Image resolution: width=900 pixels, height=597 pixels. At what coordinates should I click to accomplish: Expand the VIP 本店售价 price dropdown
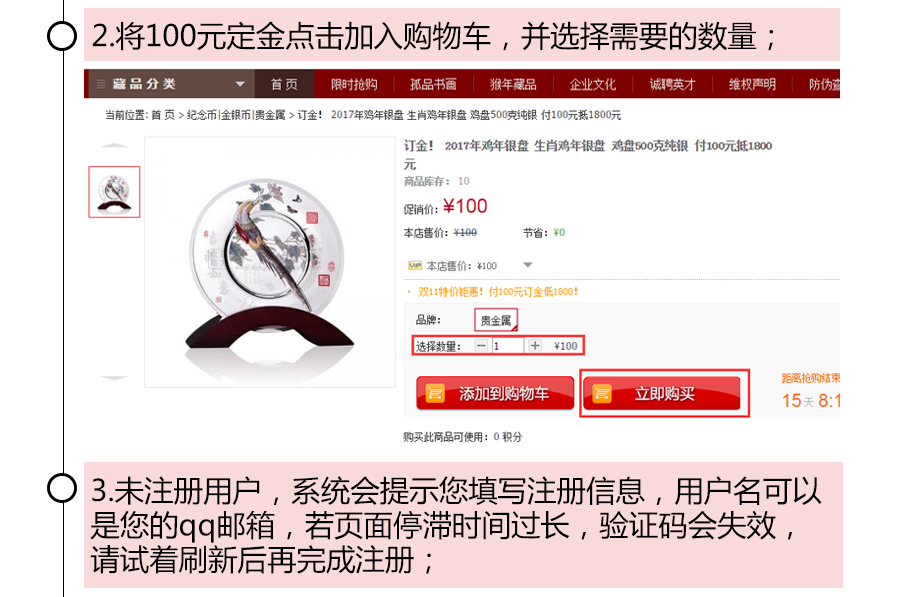[527, 265]
